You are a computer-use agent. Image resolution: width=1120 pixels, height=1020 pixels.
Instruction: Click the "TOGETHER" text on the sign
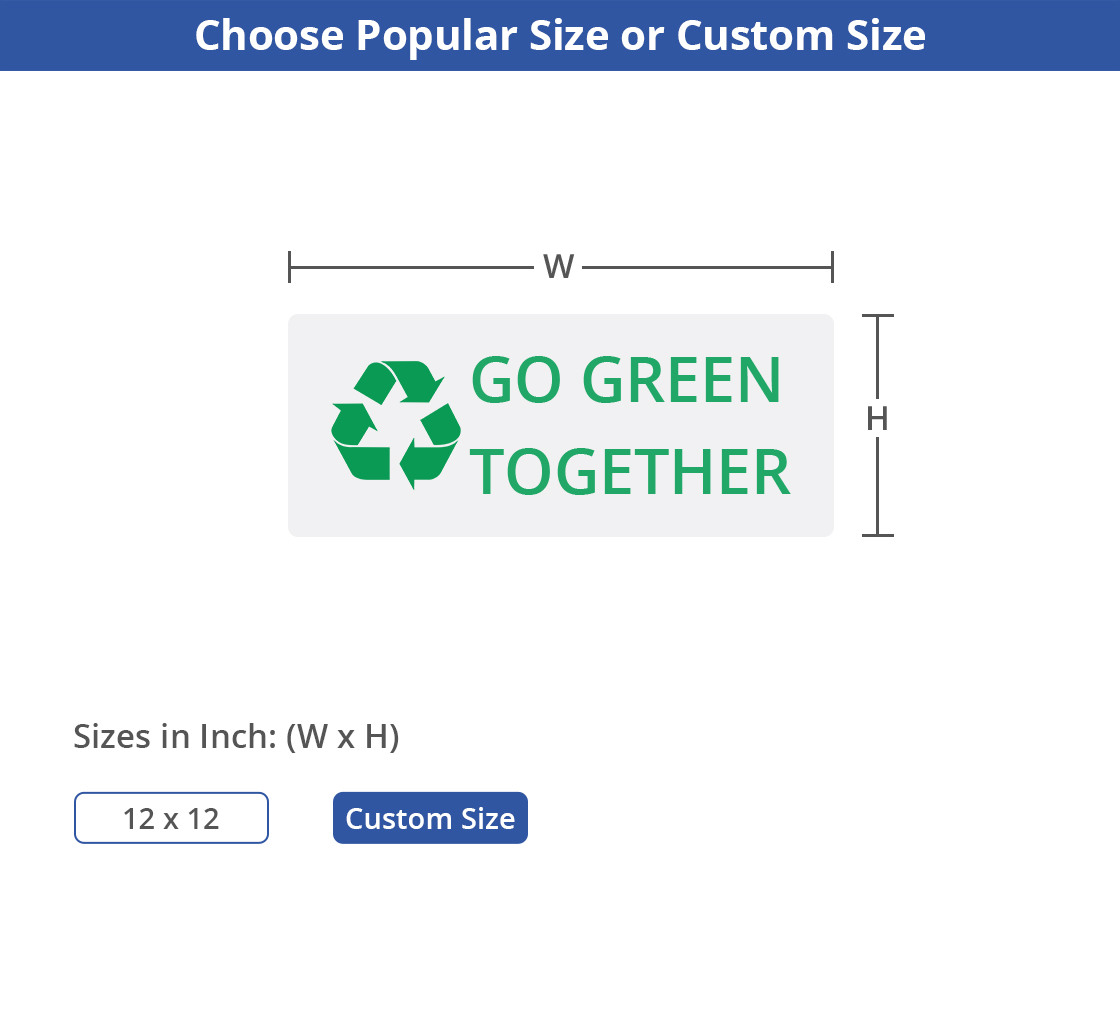point(631,472)
